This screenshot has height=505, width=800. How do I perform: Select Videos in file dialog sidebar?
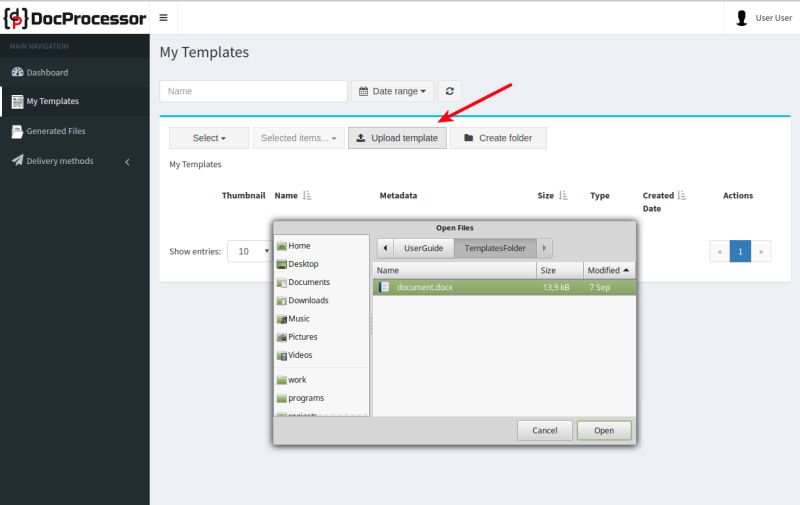click(x=321, y=355)
